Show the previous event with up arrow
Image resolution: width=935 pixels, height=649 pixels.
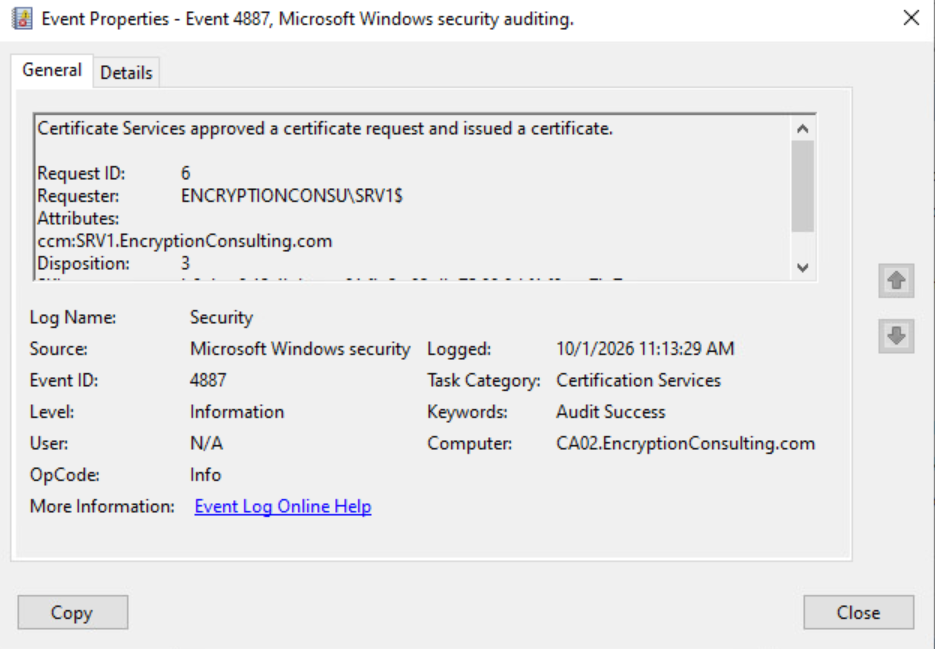[x=896, y=280]
